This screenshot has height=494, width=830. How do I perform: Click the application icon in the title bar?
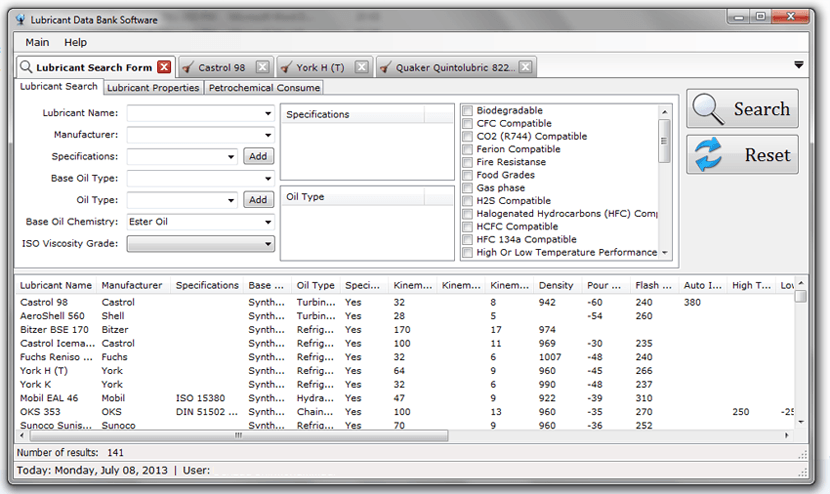pos(21,20)
